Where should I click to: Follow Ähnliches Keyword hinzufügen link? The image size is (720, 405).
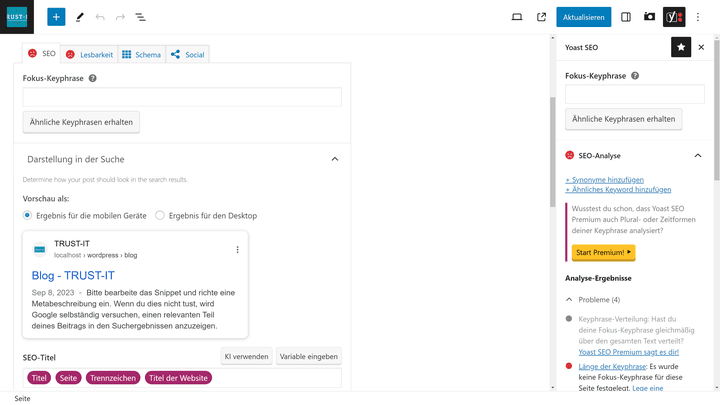[x=618, y=189]
